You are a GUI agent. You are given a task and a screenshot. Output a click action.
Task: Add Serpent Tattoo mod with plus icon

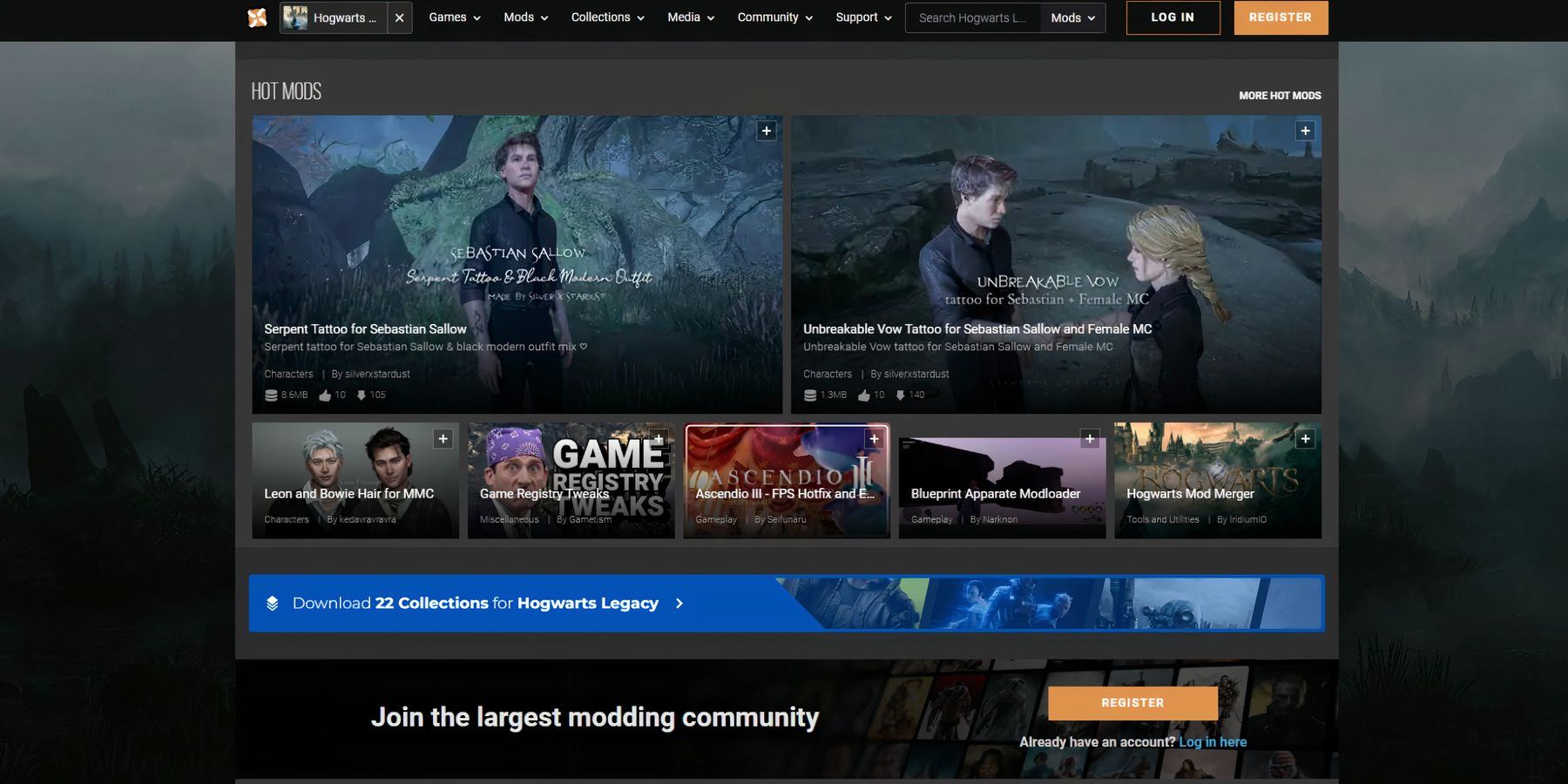(766, 131)
